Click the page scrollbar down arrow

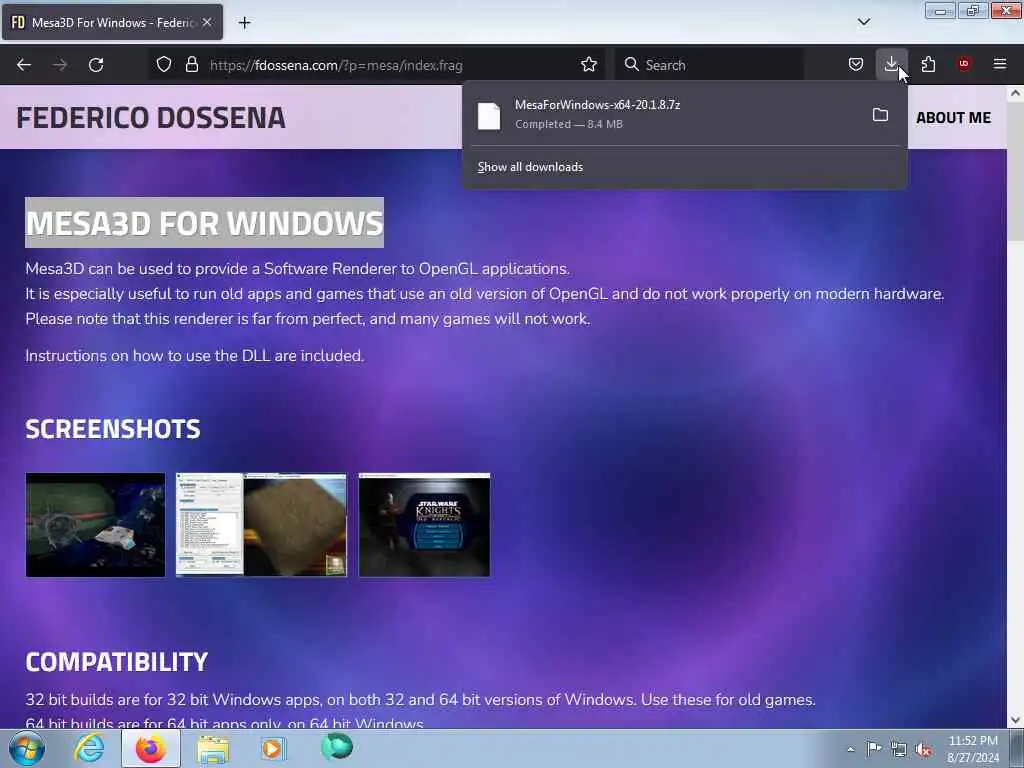pos(1015,720)
